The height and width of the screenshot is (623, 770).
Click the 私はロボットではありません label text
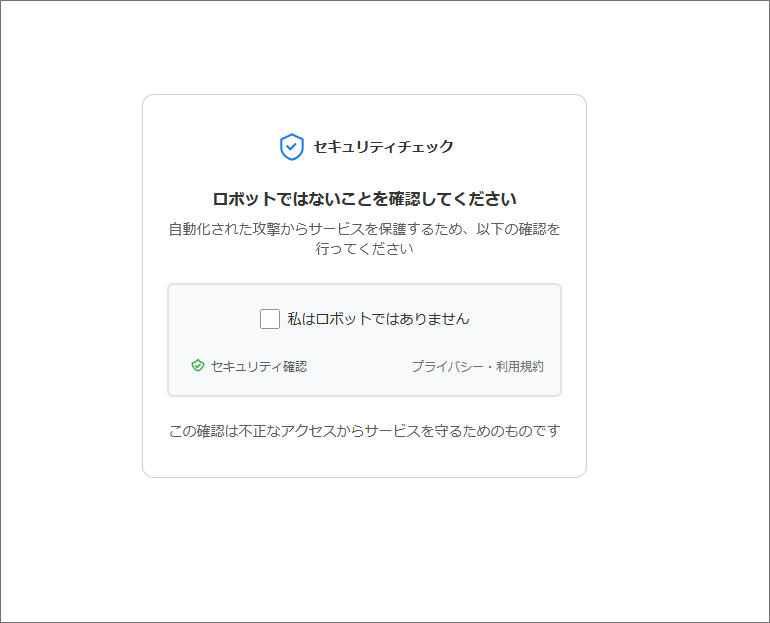click(x=378, y=319)
